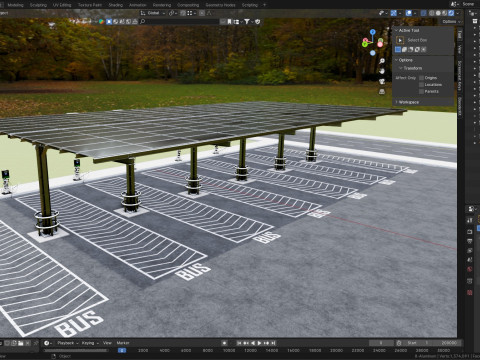Open the Options dropdown in viewport header

pos(452,21)
